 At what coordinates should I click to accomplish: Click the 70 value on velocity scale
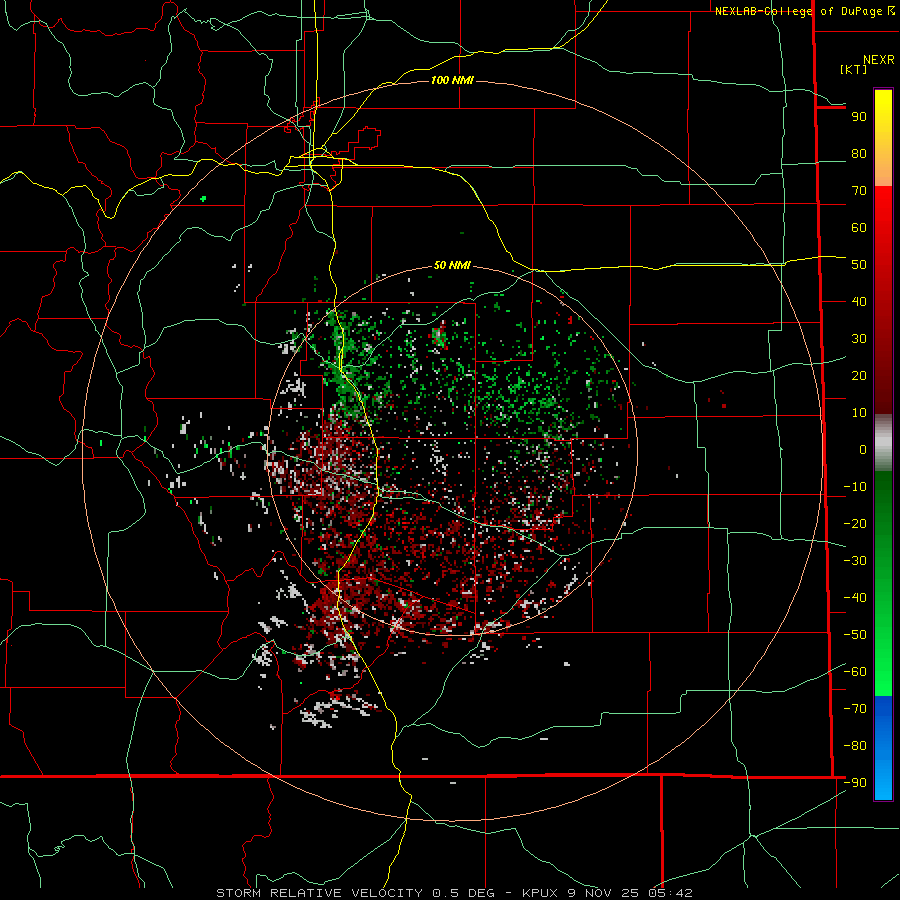pos(859,191)
